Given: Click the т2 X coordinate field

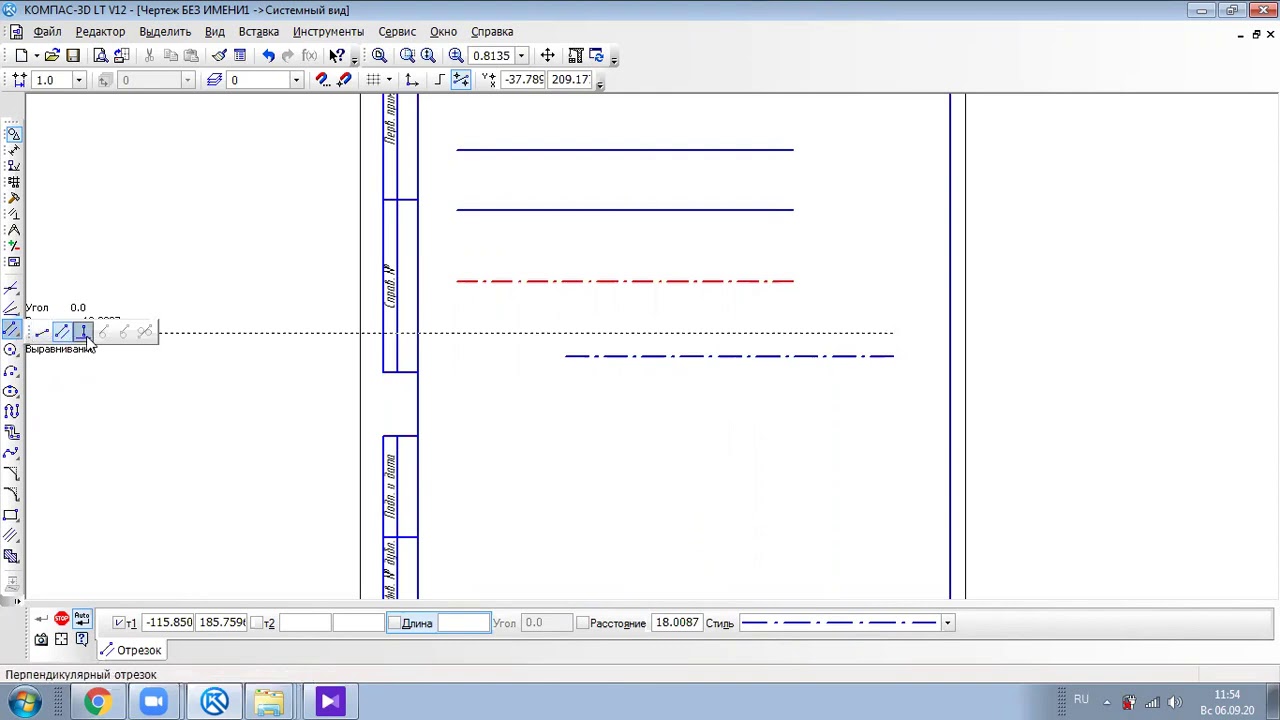Looking at the screenshot, I should point(305,623).
